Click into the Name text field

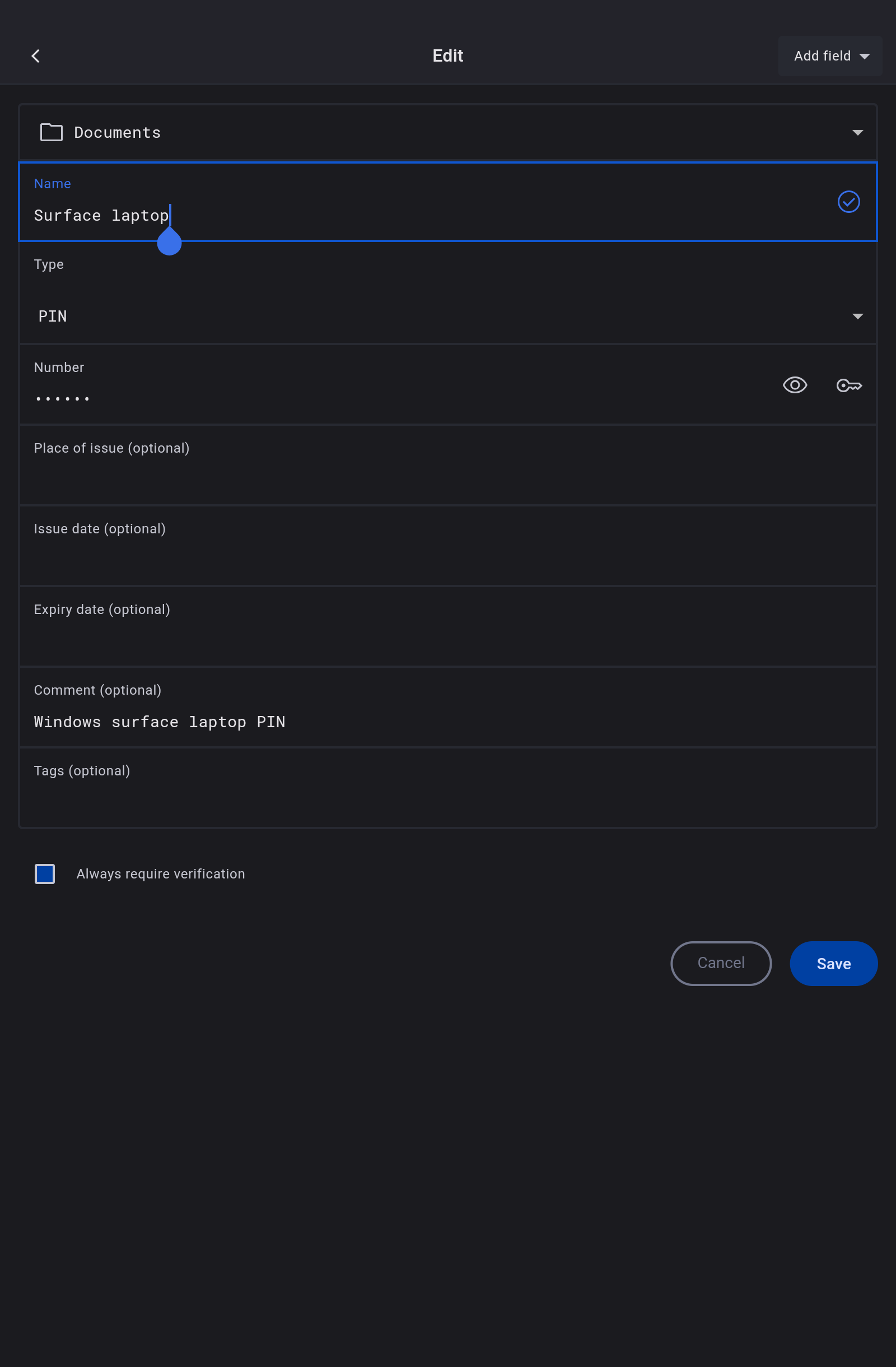pyautogui.click(x=402, y=215)
